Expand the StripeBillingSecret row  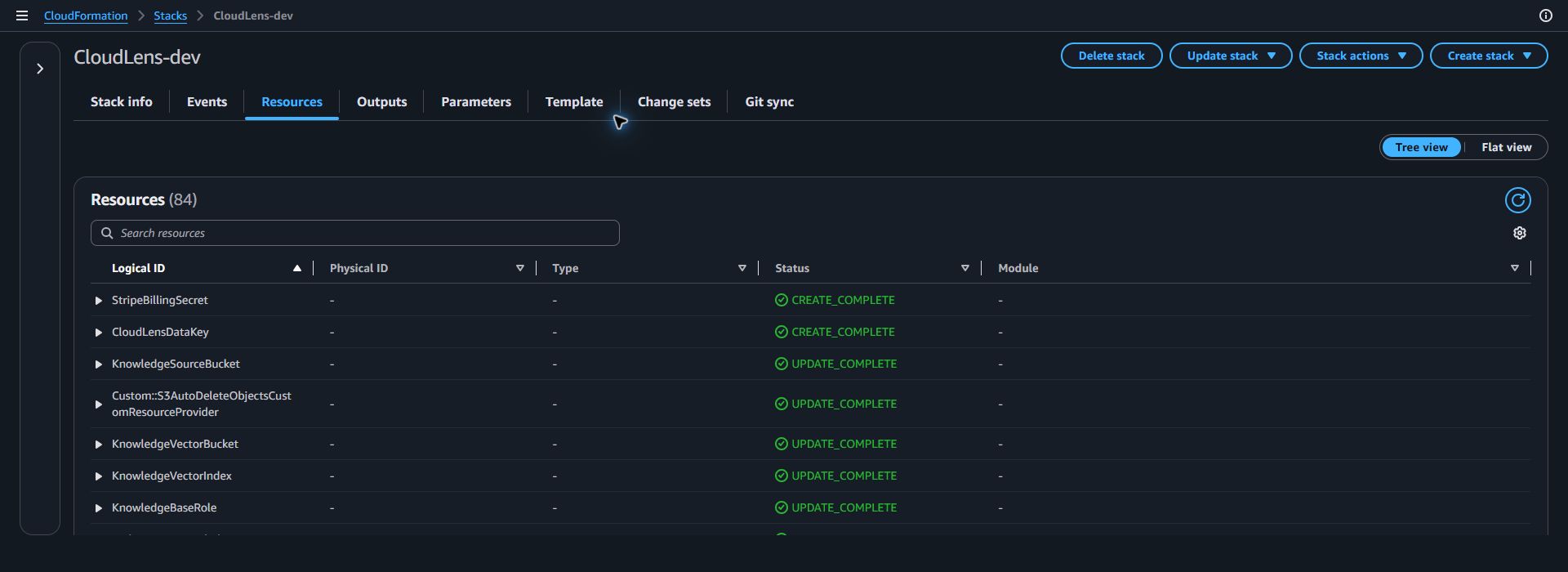[99, 301]
